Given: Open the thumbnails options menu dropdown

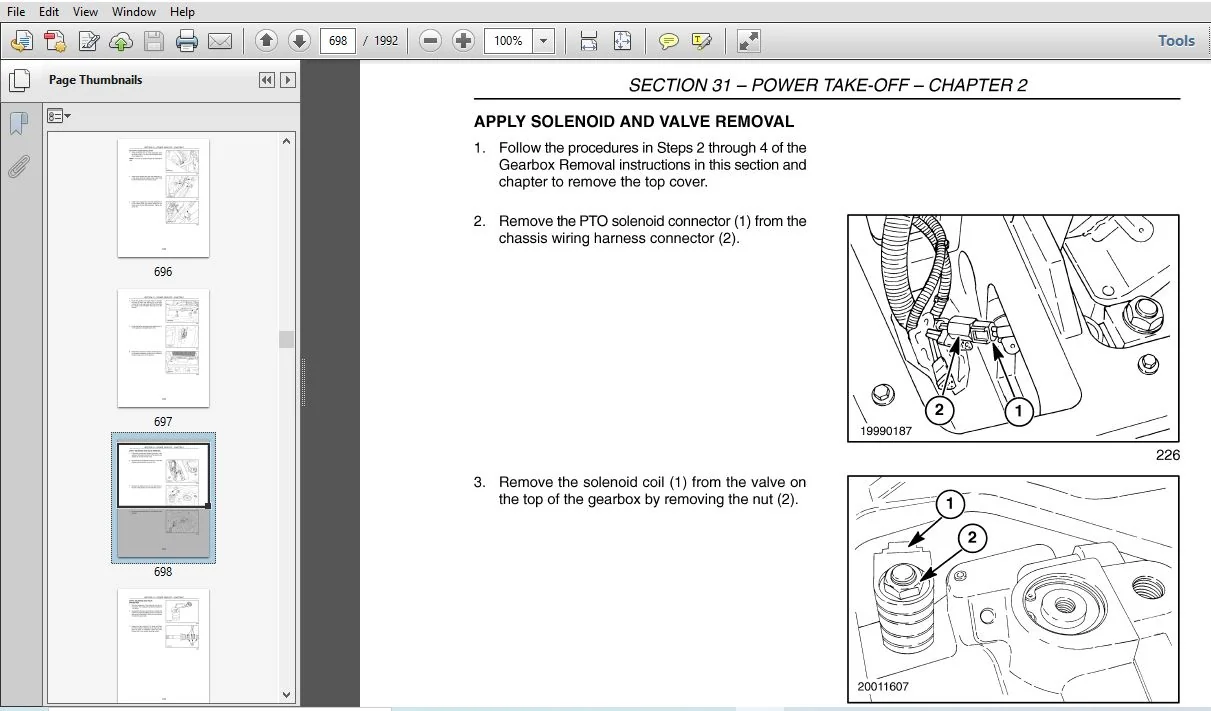Looking at the screenshot, I should 59,116.
